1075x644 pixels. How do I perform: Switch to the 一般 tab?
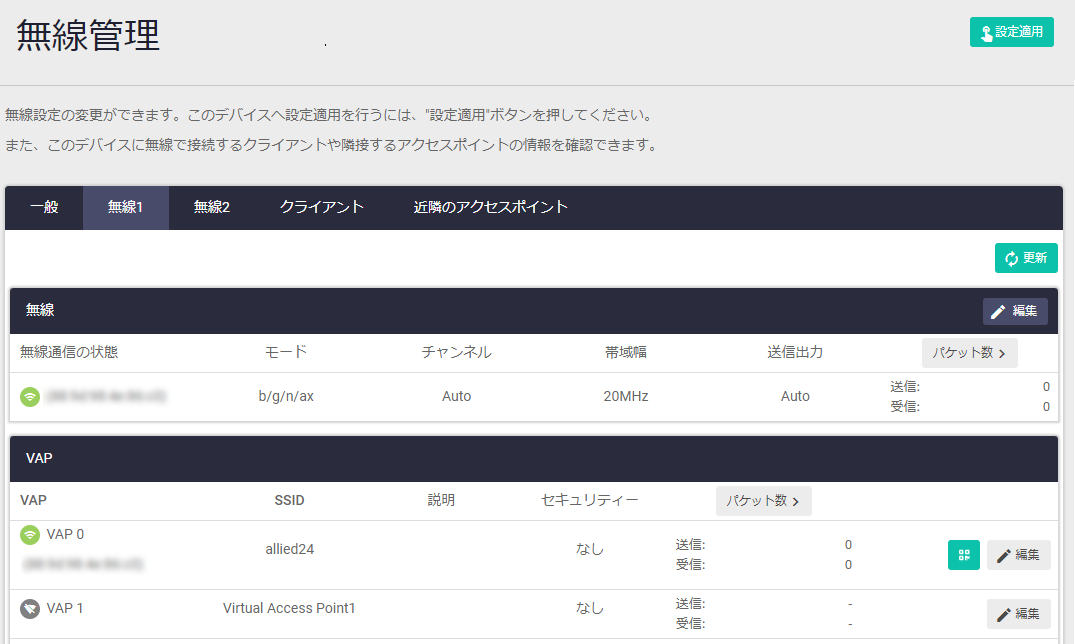tap(44, 207)
